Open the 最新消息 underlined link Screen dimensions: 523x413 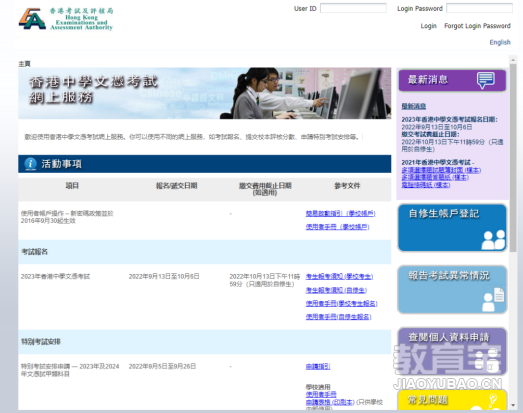414,106
